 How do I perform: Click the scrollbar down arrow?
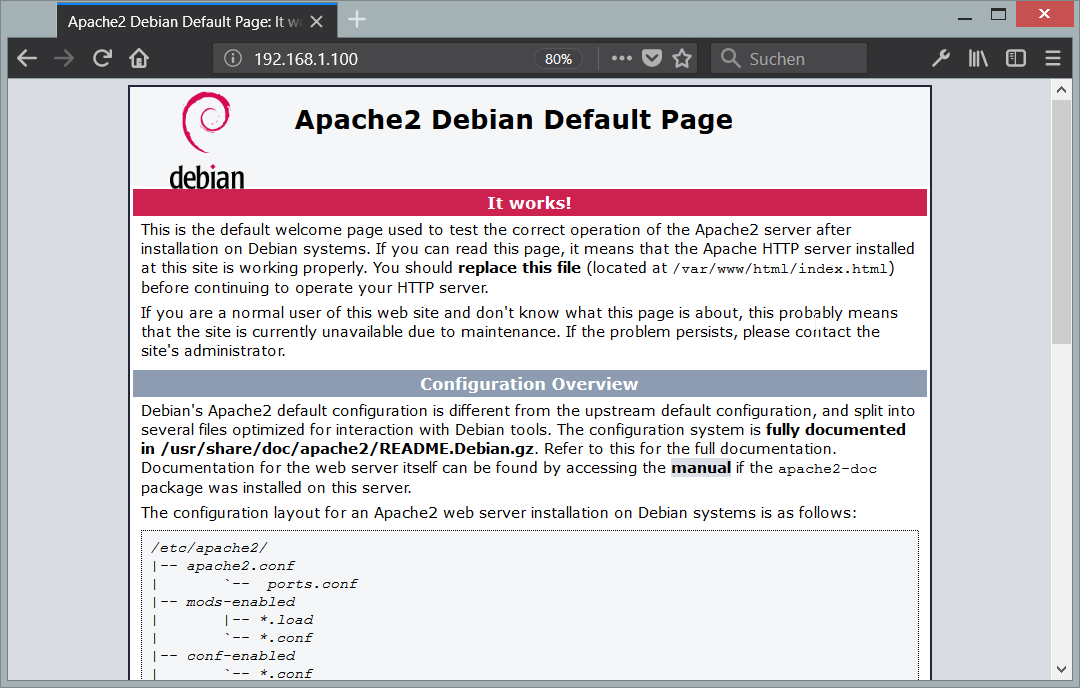click(1061, 669)
